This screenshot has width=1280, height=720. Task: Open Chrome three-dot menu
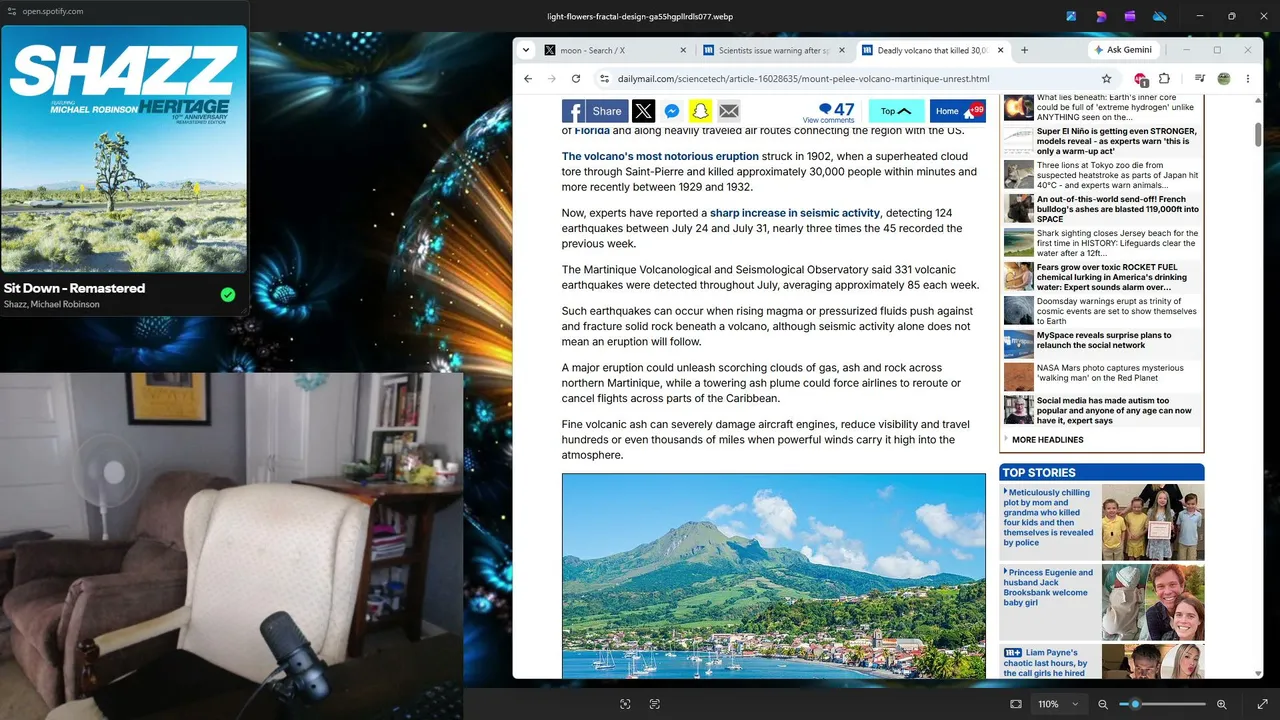tap(1248, 79)
